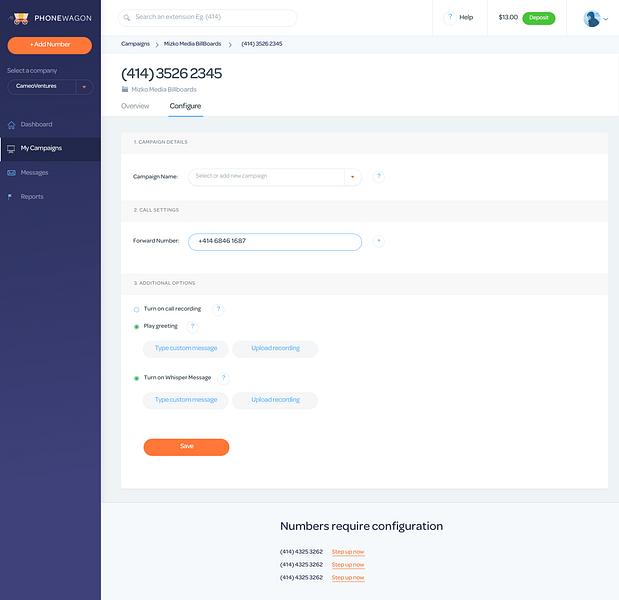This screenshot has width=619, height=600.
Task: Click help icon for Whisper Message
Action: [223, 378]
